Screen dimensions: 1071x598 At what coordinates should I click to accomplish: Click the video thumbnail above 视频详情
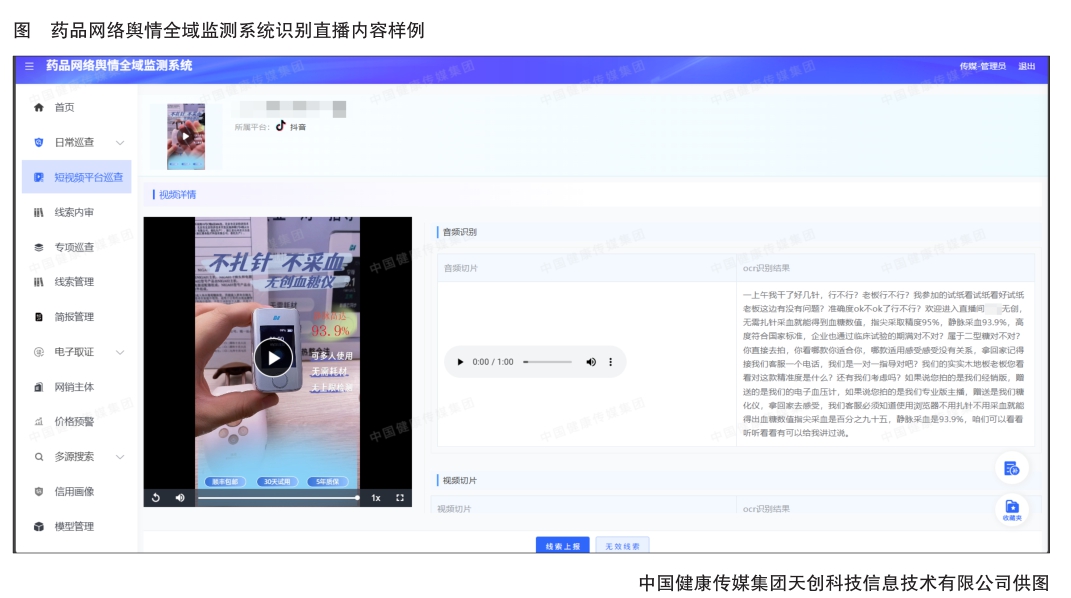186,136
